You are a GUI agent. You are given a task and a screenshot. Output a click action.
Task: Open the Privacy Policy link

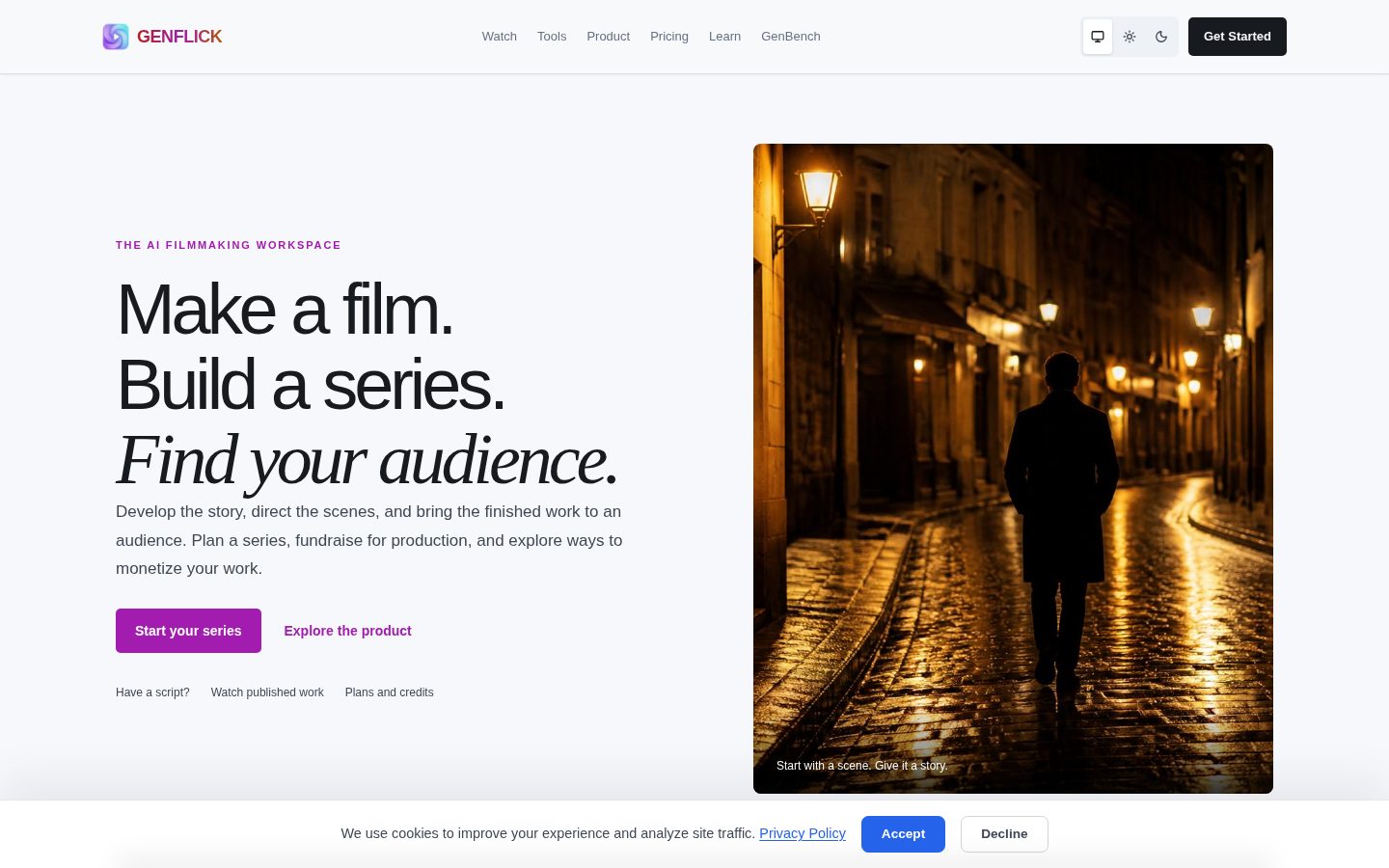pyautogui.click(x=803, y=833)
